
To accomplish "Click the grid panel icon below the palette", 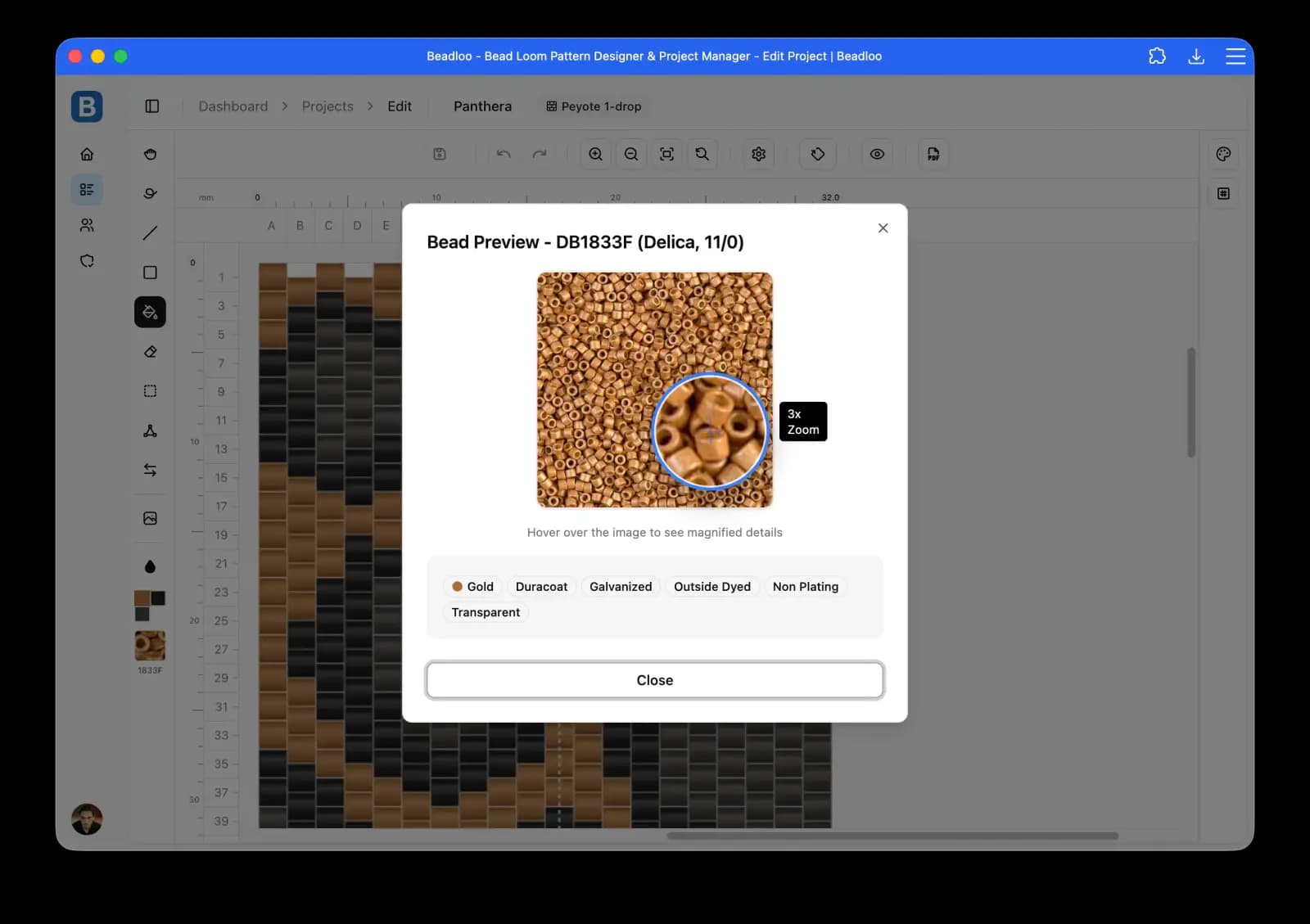I will (1224, 193).
